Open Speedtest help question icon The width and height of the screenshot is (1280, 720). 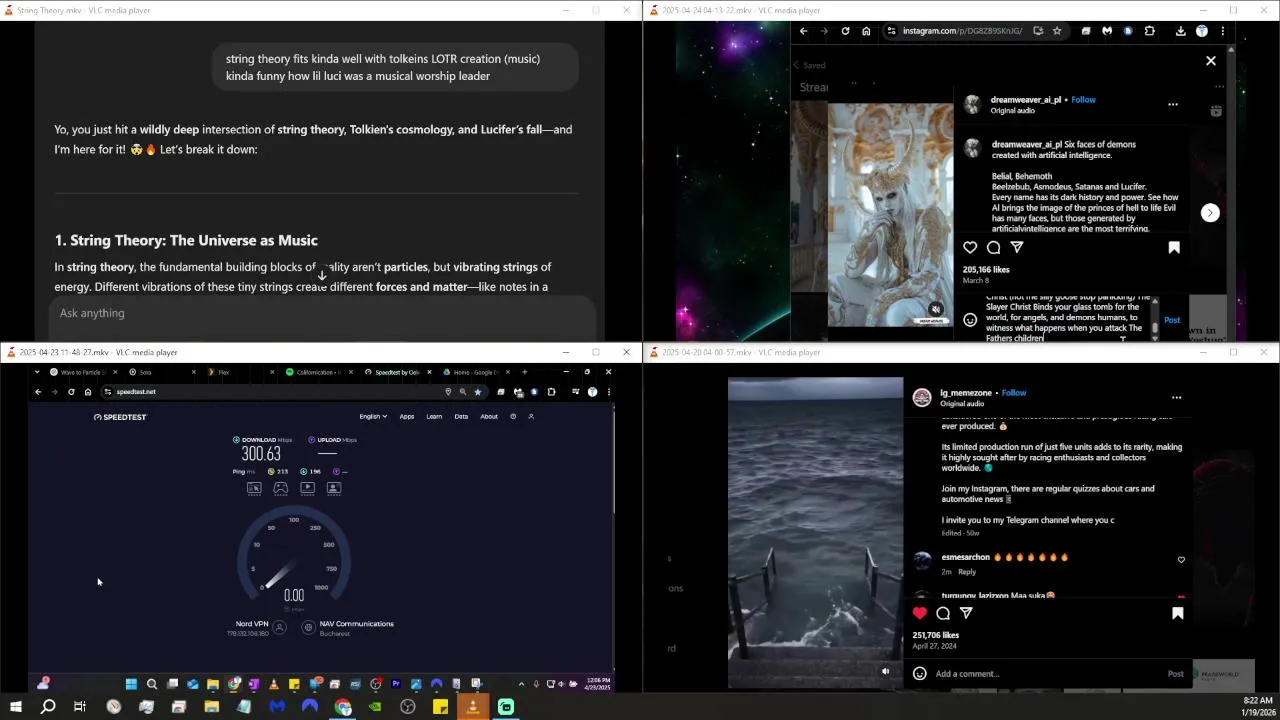pos(513,417)
